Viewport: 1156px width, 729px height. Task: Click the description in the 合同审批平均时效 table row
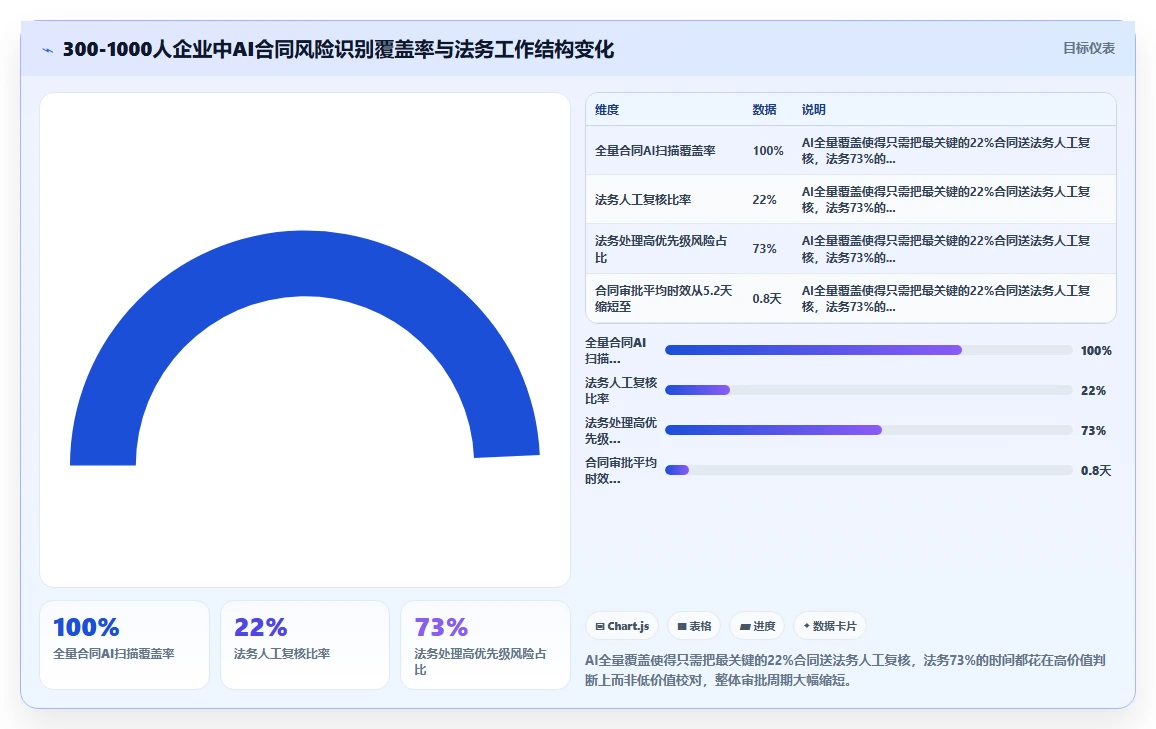(x=946, y=299)
